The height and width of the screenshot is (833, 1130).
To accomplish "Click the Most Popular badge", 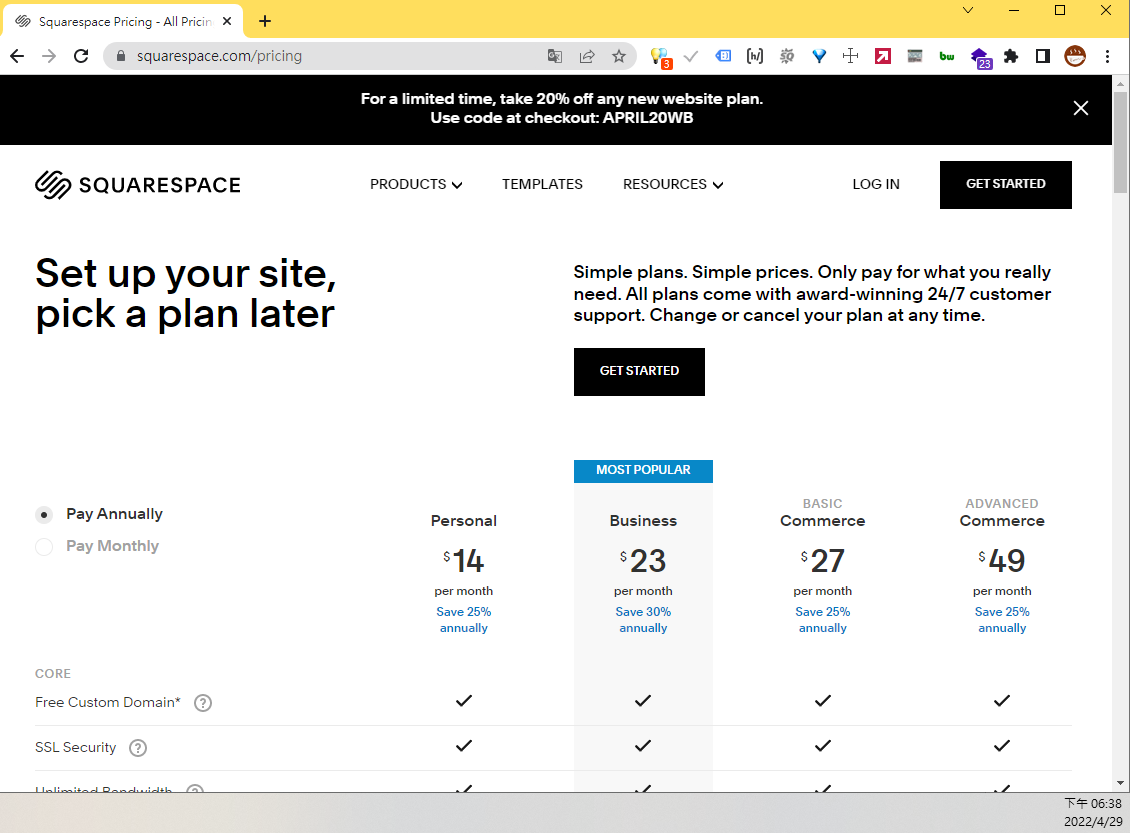I will click(643, 471).
